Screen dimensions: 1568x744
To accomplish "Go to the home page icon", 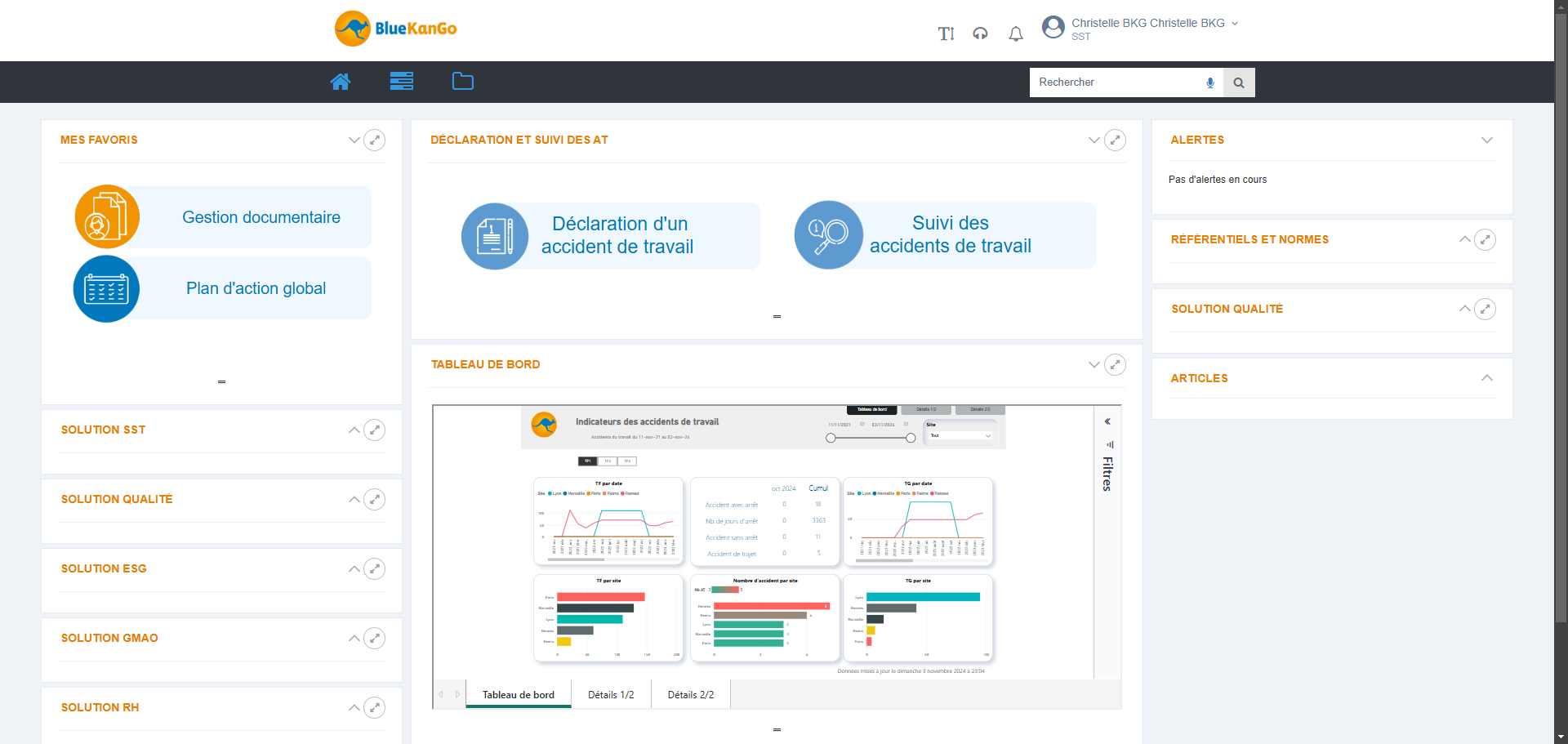I will (341, 81).
